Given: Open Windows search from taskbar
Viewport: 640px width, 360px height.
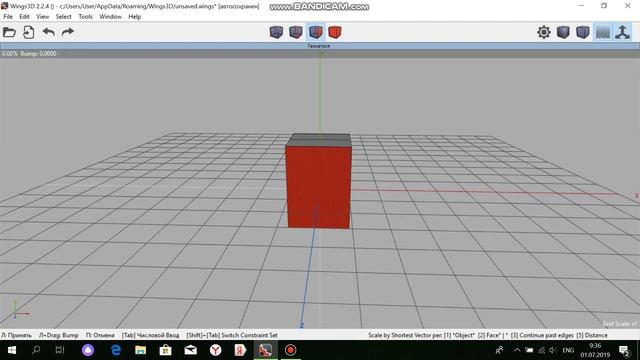Looking at the screenshot, I should pyautogui.click(x=36, y=350).
